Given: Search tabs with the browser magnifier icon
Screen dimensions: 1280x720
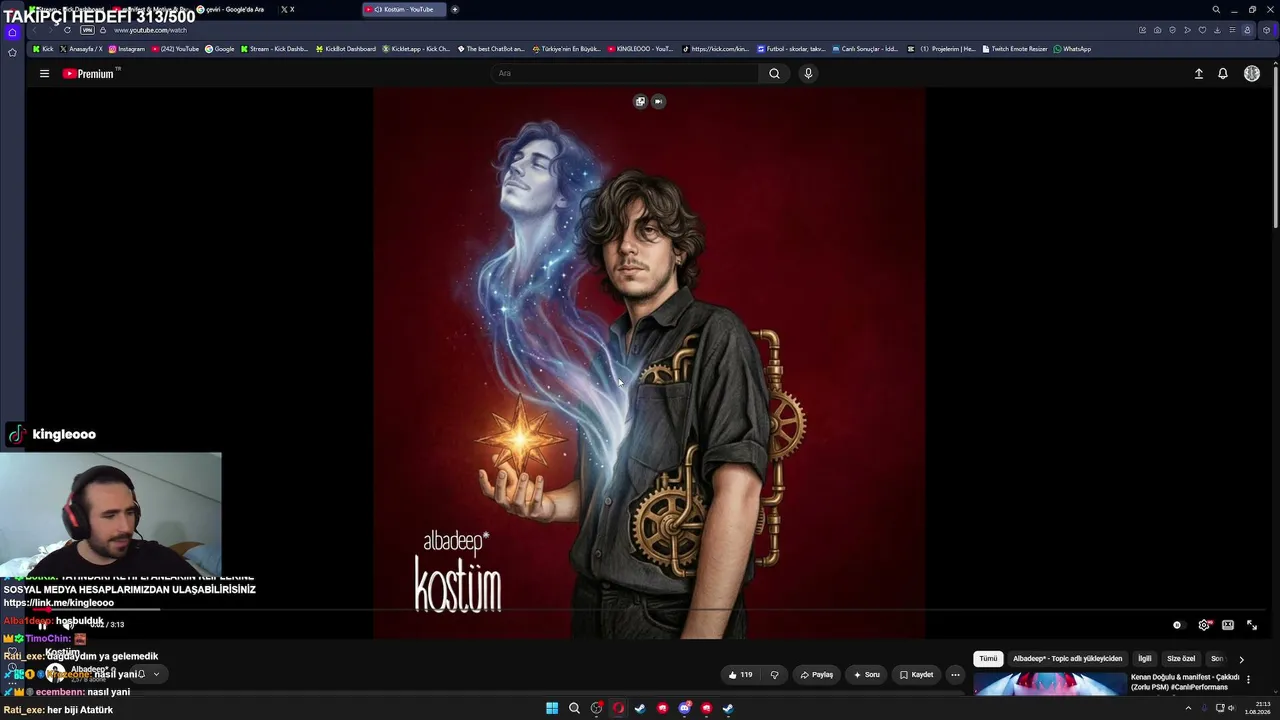Looking at the screenshot, I should (x=1216, y=9).
